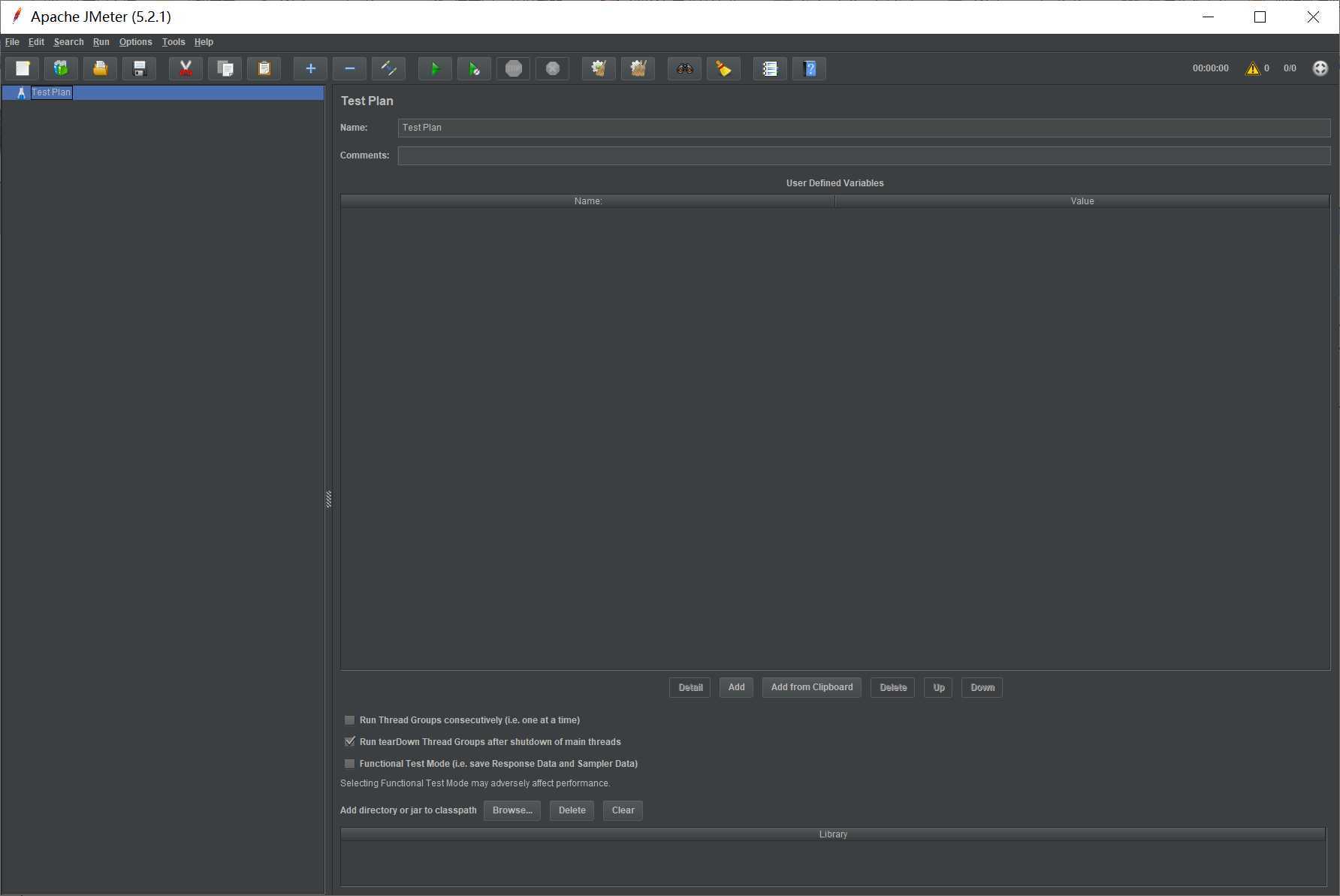Click the Browse... classpath button
Viewport: 1340px width, 896px height.
point(512,810)
